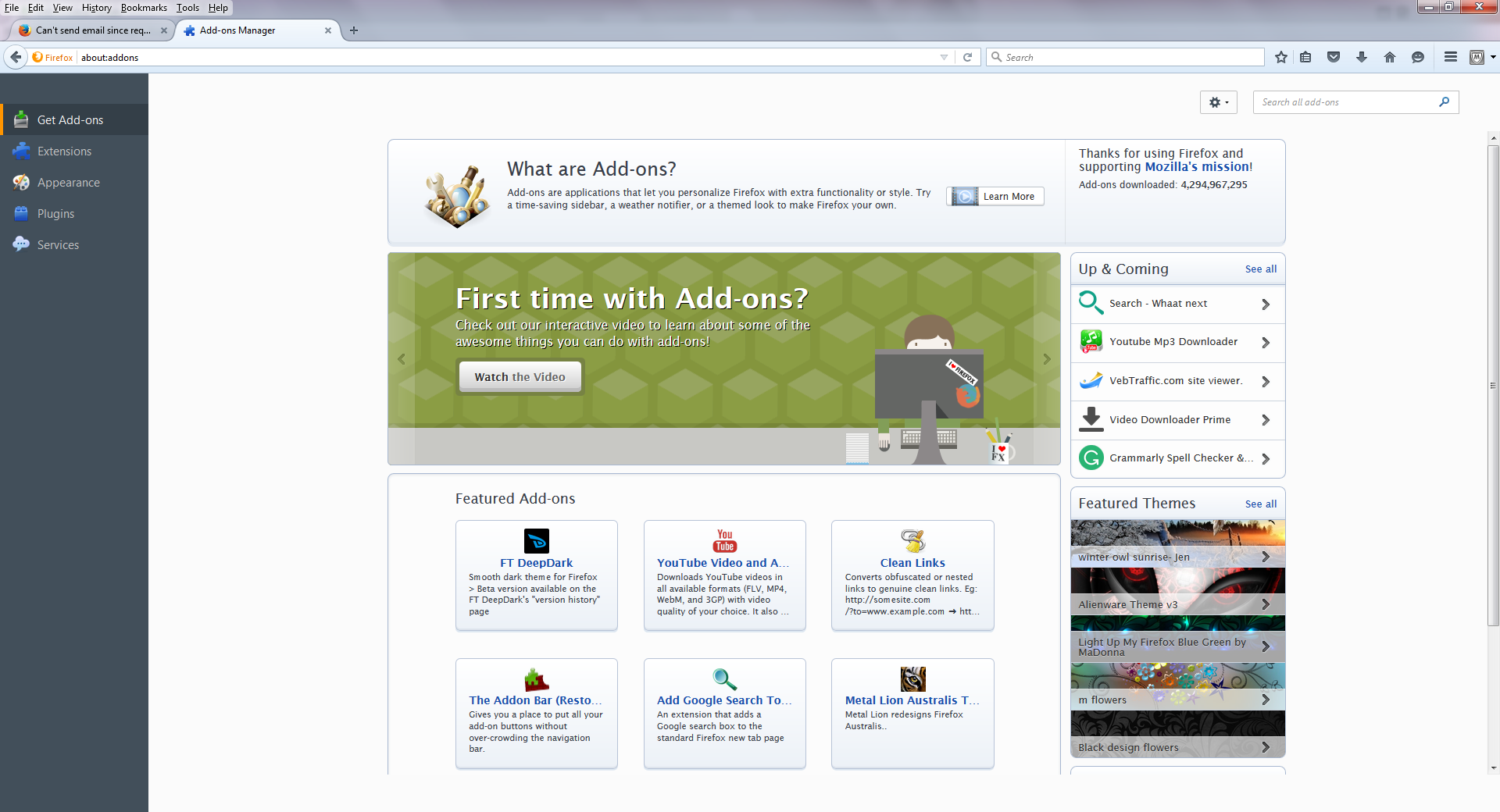The image size is (1500, 812).
Task: Switch to the "Can't send email since req..." tab
Action: (x=92, y=30)
